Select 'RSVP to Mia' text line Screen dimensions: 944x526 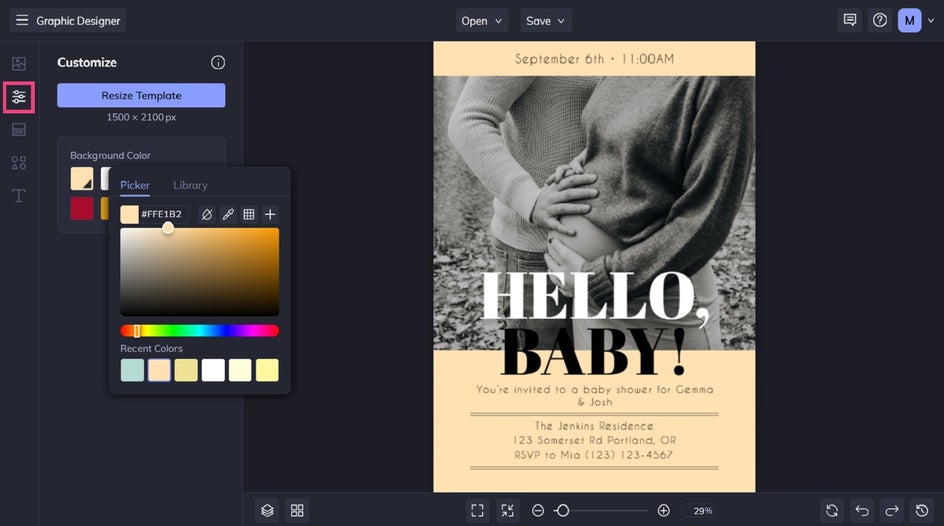pyautogui.click(x=594, y=455)
